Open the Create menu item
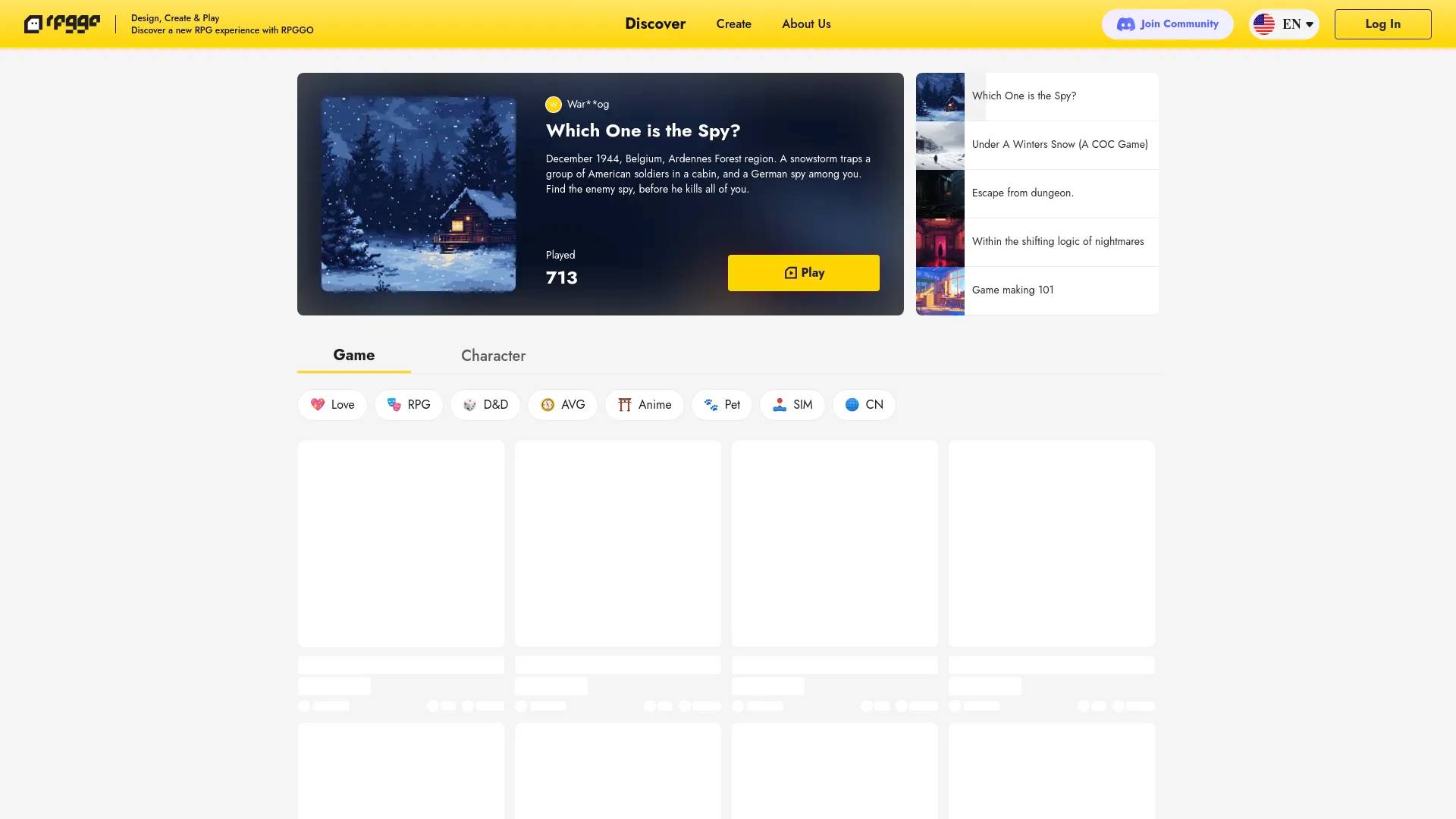Image resolution: width=1456 pixels, height=819 pixels. click(x=733, y=24)
